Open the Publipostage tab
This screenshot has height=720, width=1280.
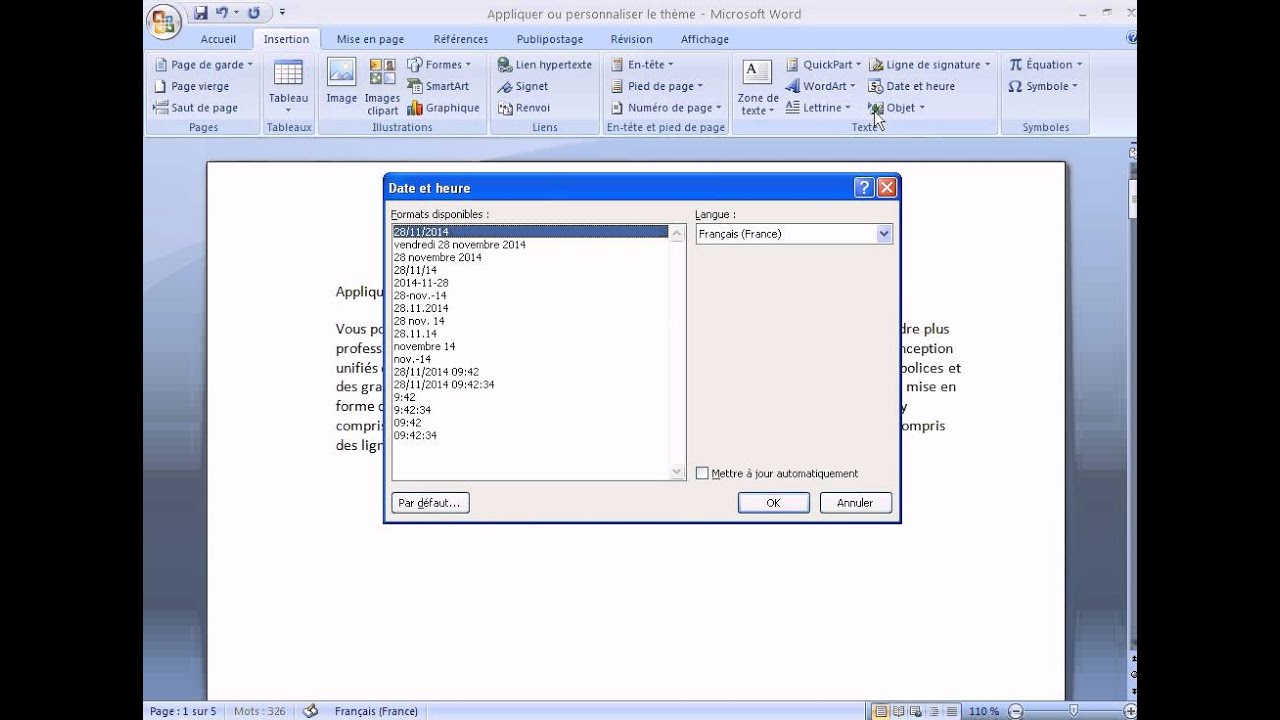(549, 39)
